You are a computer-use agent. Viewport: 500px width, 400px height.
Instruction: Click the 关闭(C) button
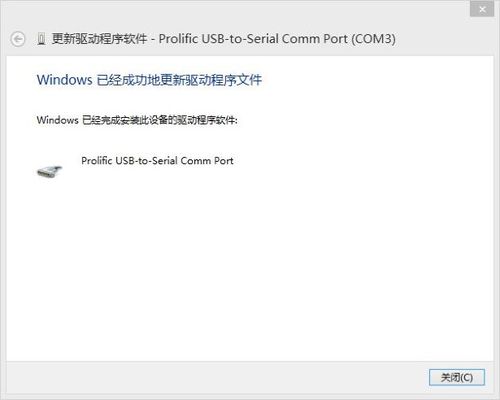coord(457,377)
